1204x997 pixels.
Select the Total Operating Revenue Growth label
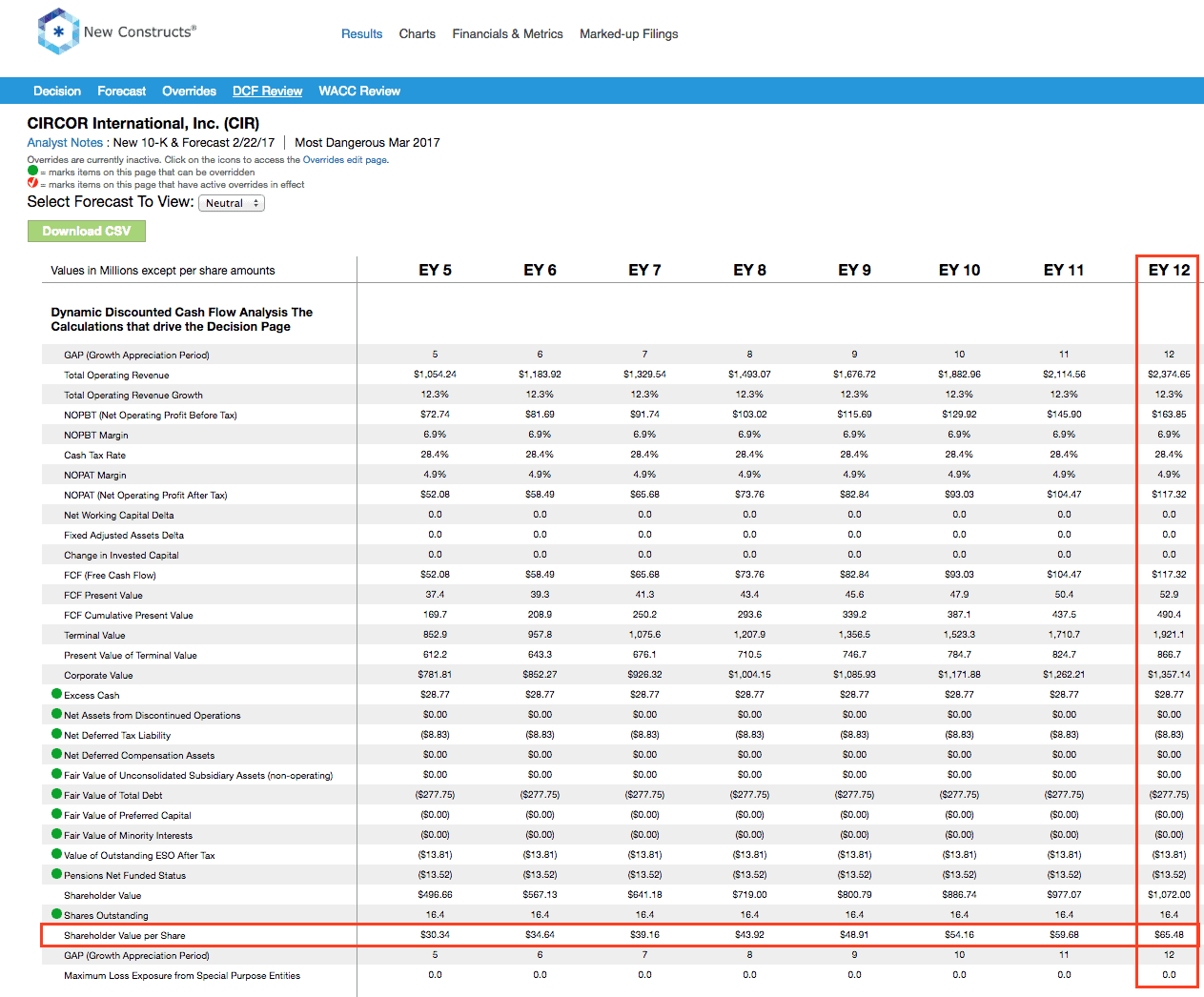coord(133,395)
